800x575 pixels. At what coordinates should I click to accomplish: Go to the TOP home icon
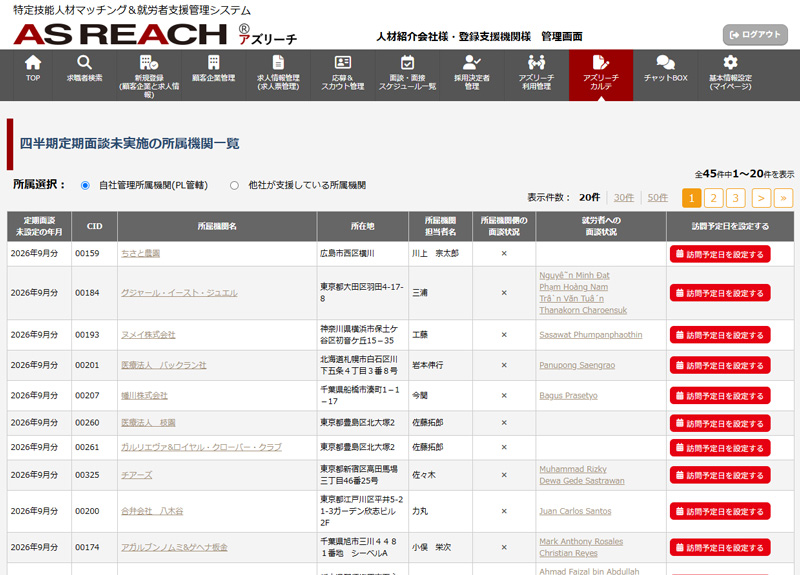click(33, 62)
